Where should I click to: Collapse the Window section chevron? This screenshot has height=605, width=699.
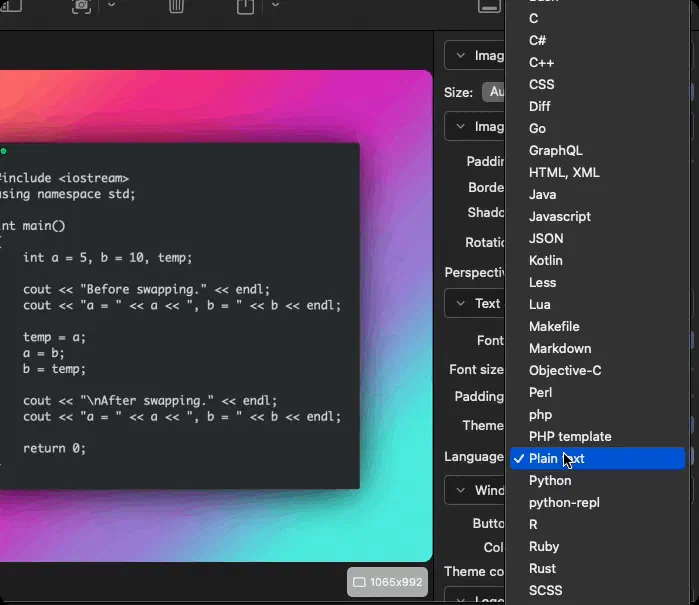(x=461, y=490)
